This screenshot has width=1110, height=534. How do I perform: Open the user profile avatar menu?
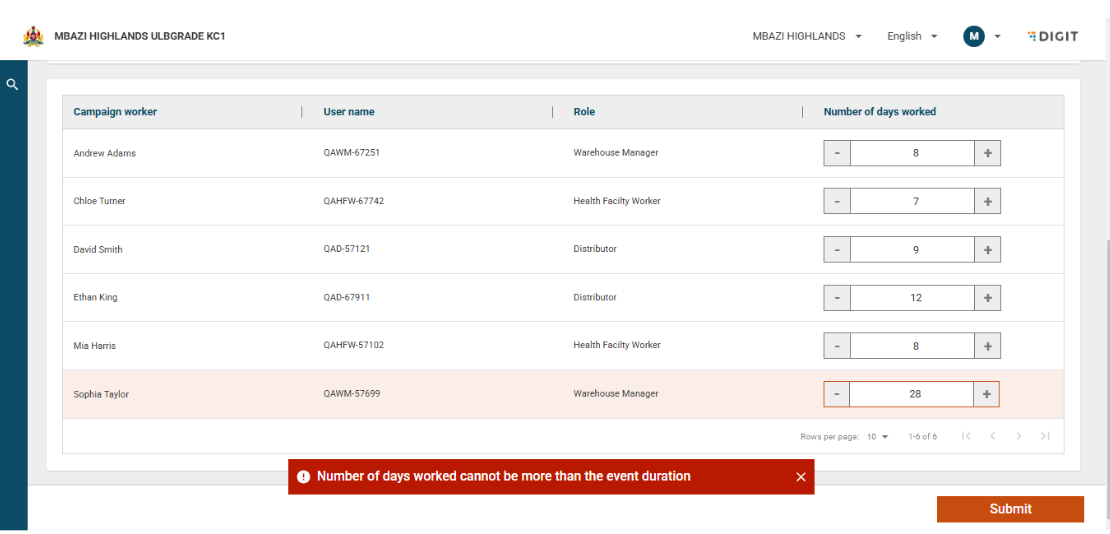[974, 36]
